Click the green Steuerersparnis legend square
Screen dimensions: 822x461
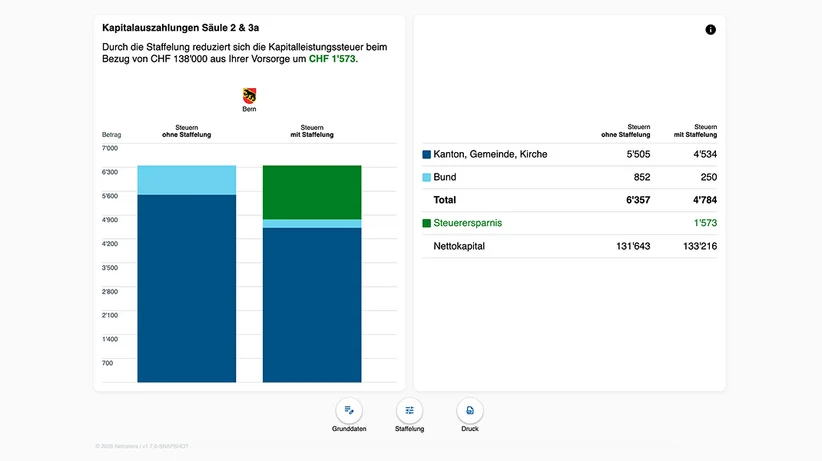pyautogui.click(x=427, y=223)
